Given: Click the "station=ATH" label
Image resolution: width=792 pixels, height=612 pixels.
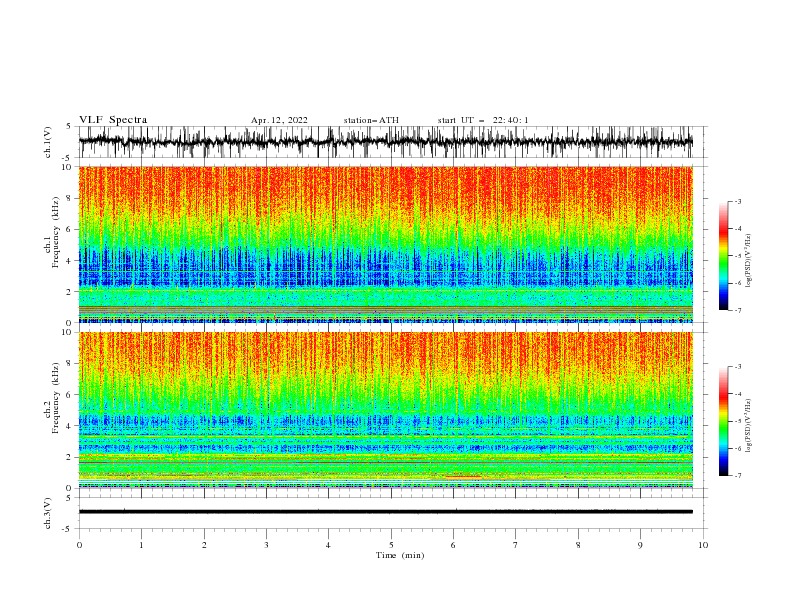Looking at the screenshot, I should (x=371, y=120).
